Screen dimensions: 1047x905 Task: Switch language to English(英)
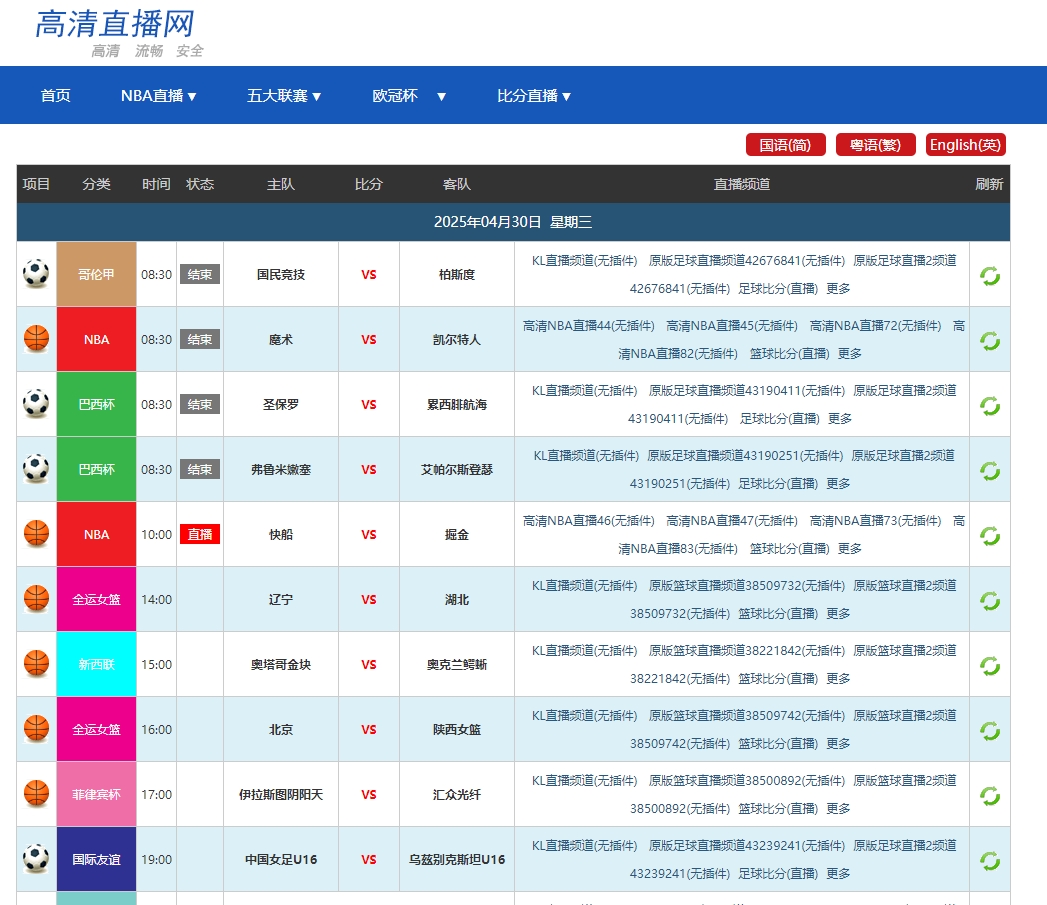(x=965, y=144)
